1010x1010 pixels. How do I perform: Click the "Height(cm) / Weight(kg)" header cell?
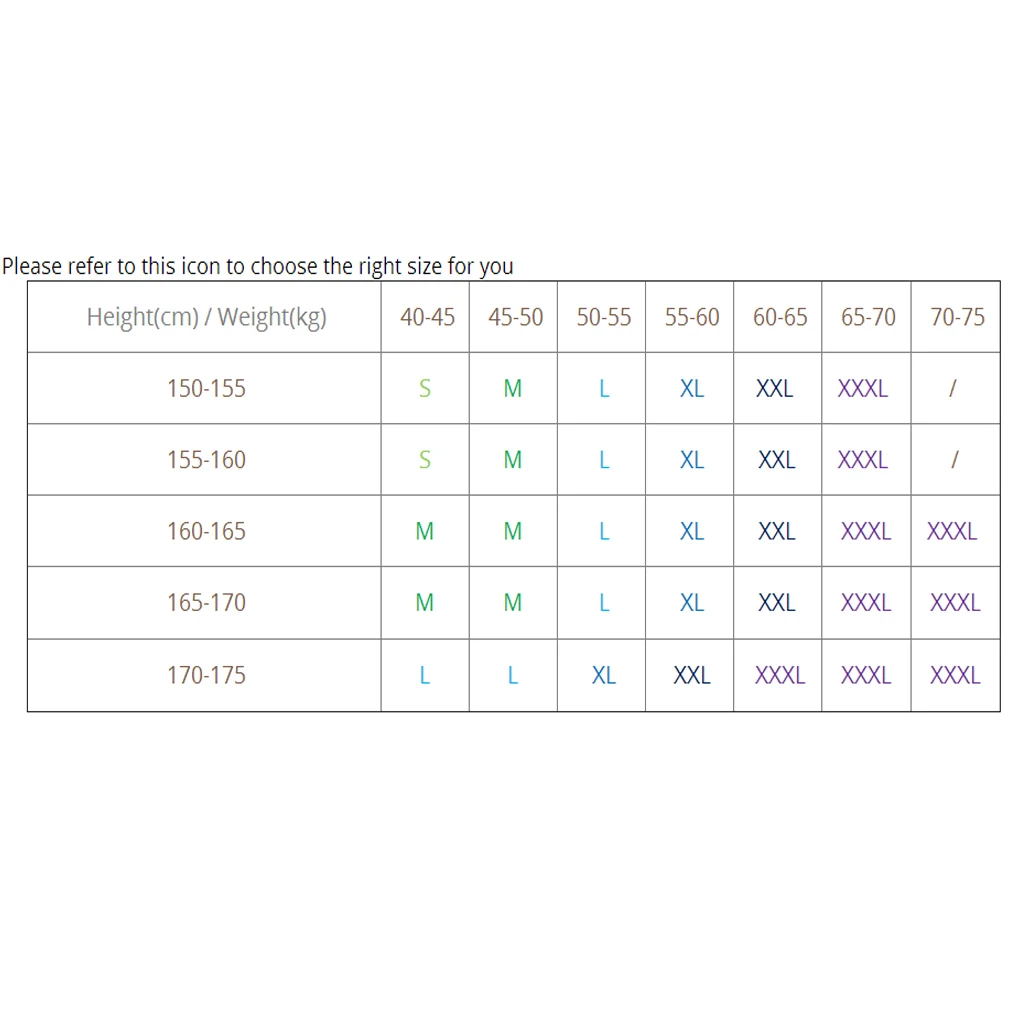pos(206,317)
